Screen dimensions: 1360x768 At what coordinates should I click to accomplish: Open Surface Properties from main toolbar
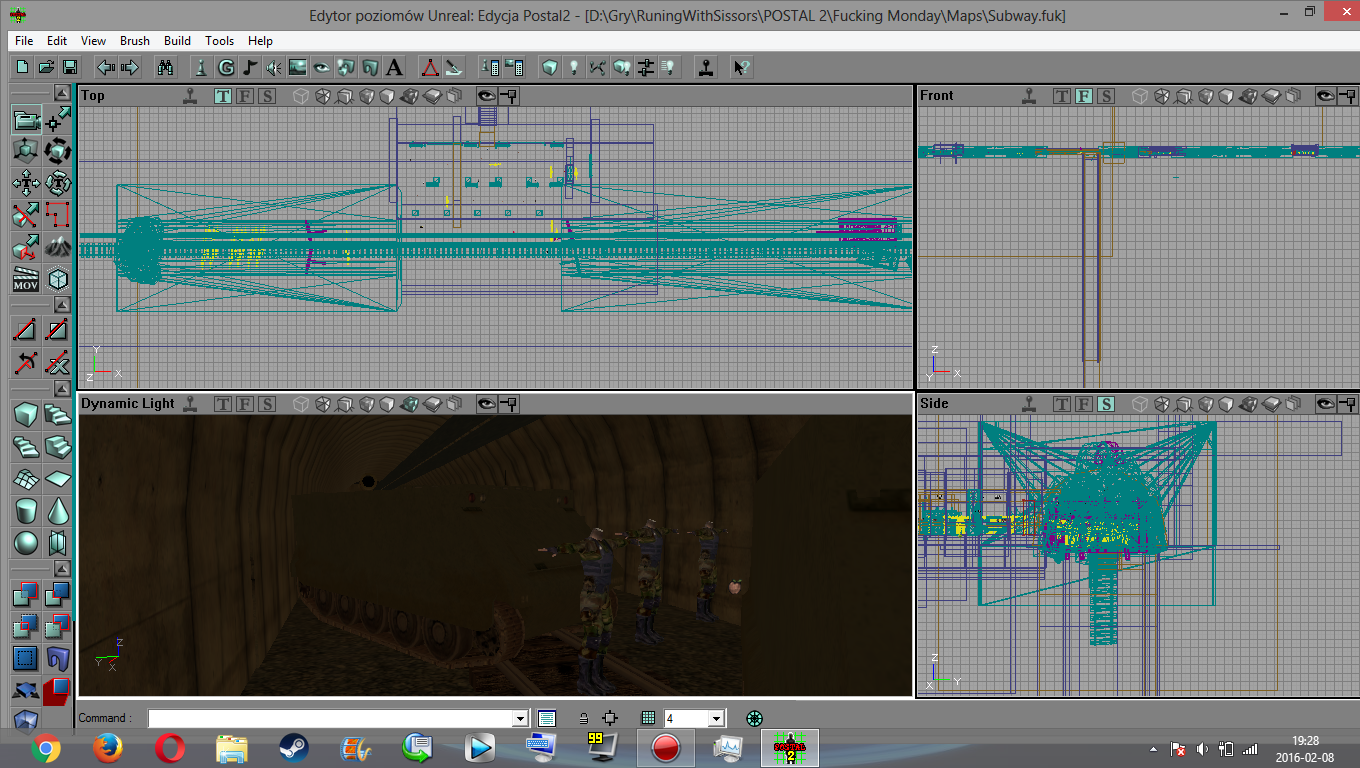[514, 67]
